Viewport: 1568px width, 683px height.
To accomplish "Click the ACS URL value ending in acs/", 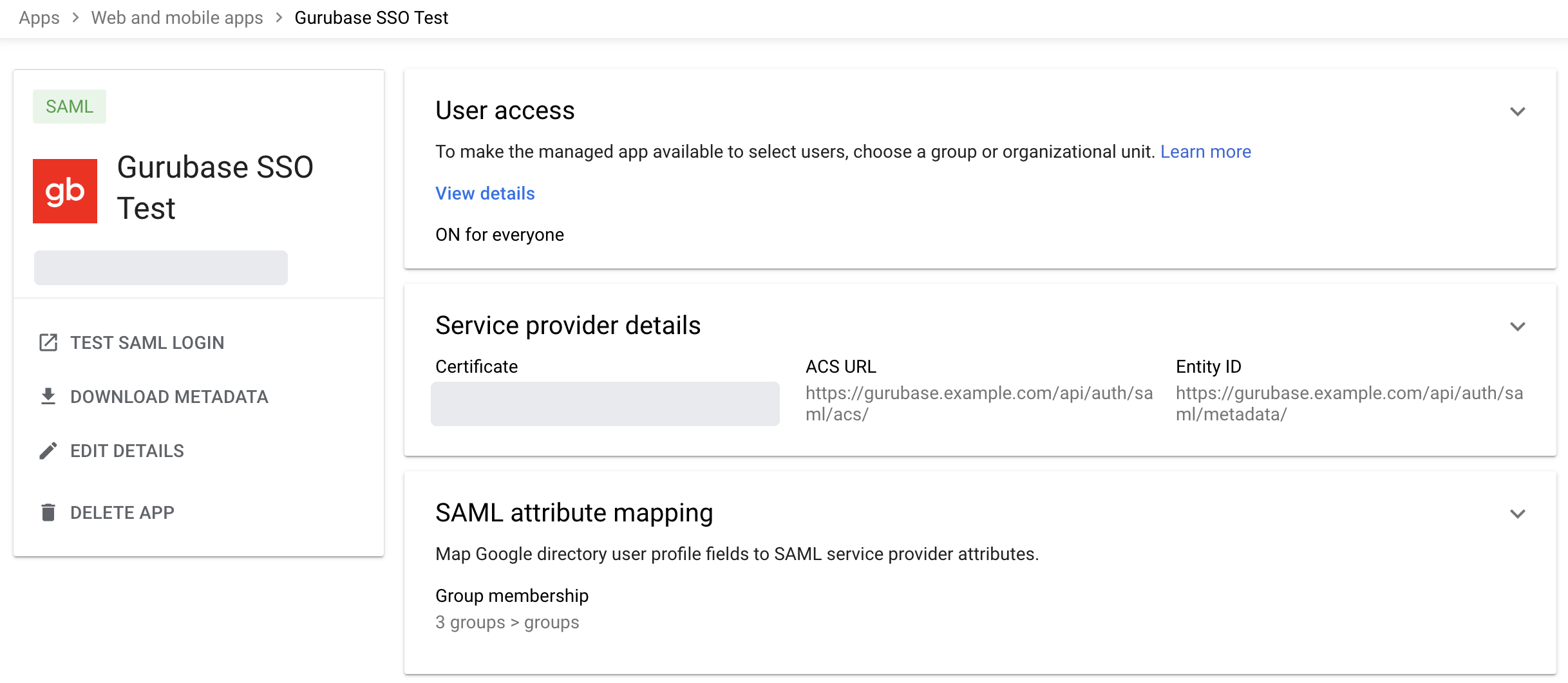I will coord(979,404).
